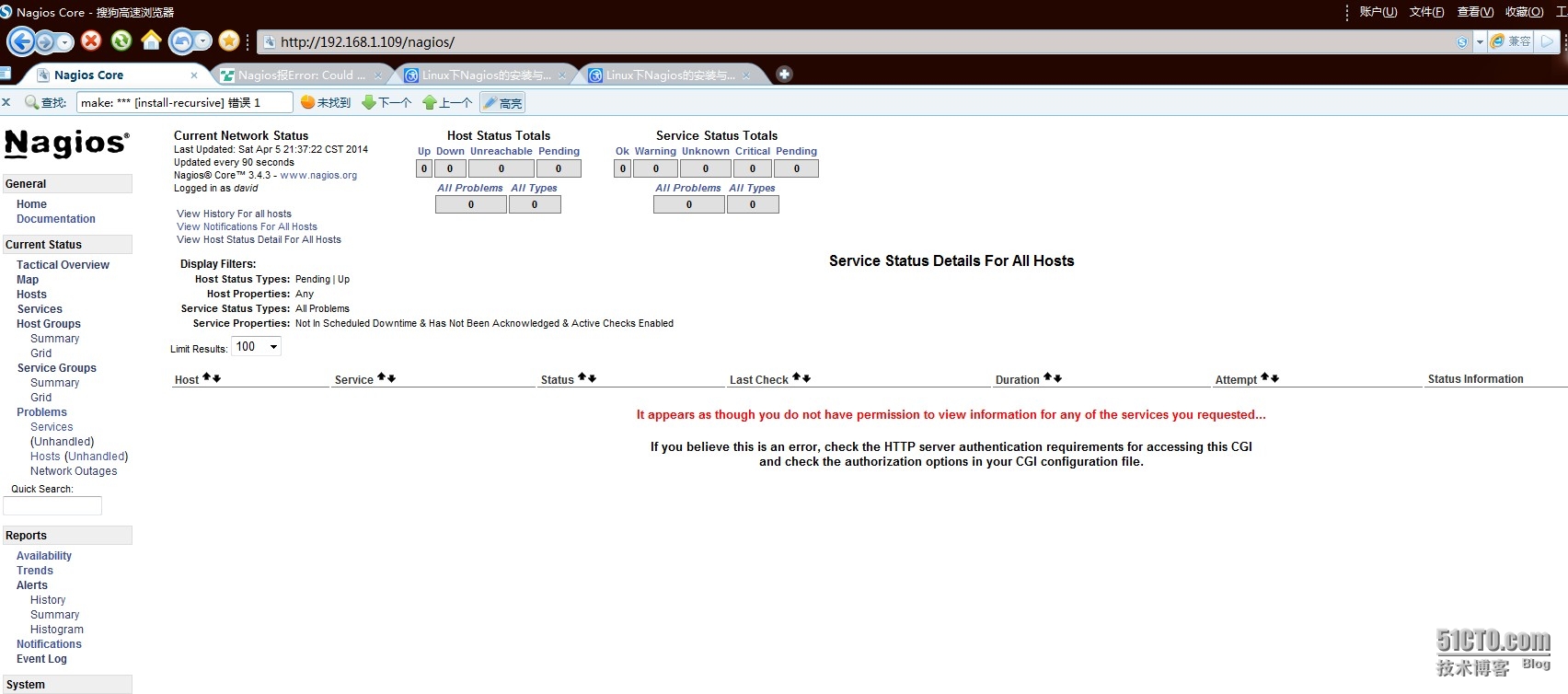
Task: Switch to the last Linux下Nagios的安装与 tab
Action: point(670,75)
